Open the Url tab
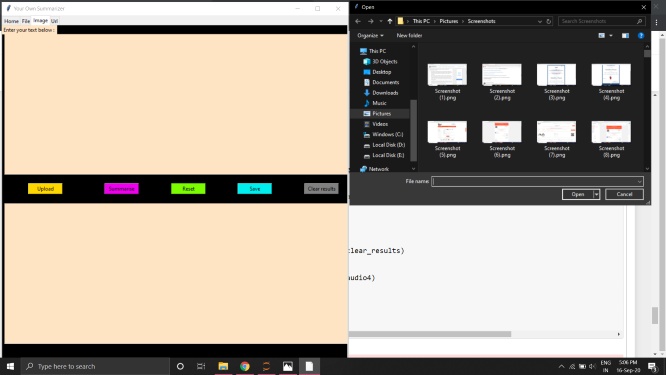666x375 pixels. (x=54, y=21)
